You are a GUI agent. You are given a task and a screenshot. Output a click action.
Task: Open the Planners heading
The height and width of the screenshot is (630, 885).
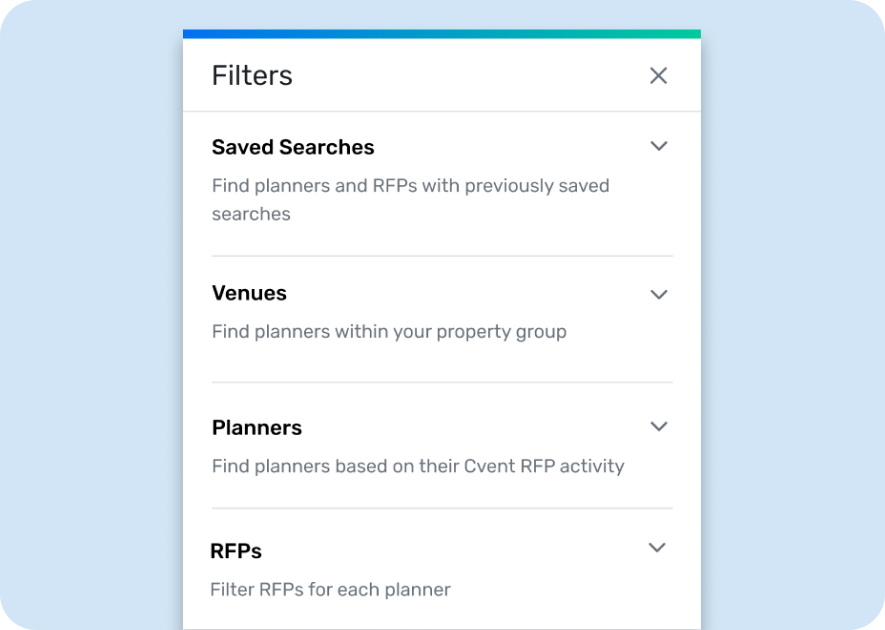click(257, 428)
